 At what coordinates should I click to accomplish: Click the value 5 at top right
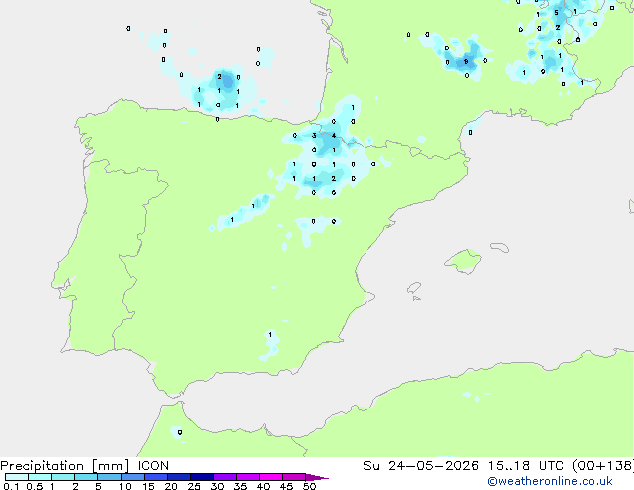pos(556,13)
